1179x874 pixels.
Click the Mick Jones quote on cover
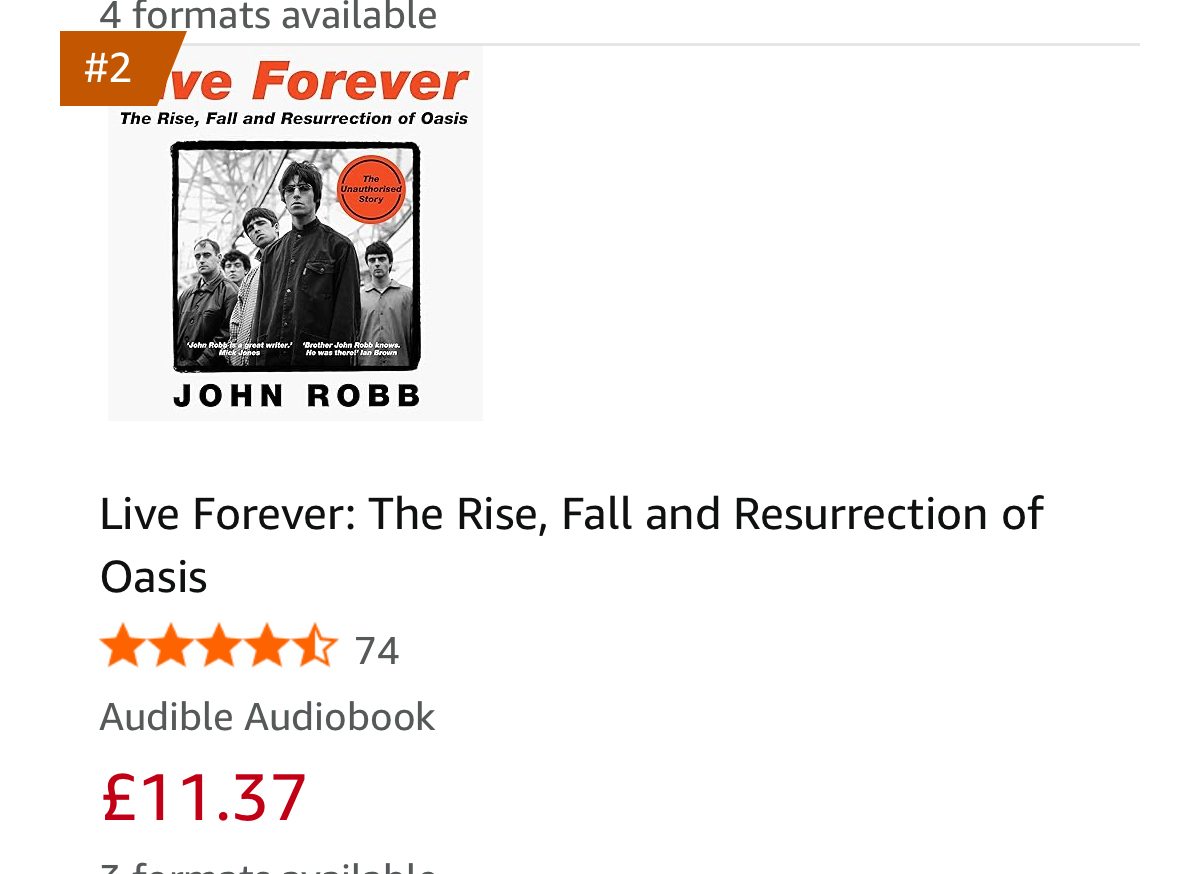(x=240, y=348)
